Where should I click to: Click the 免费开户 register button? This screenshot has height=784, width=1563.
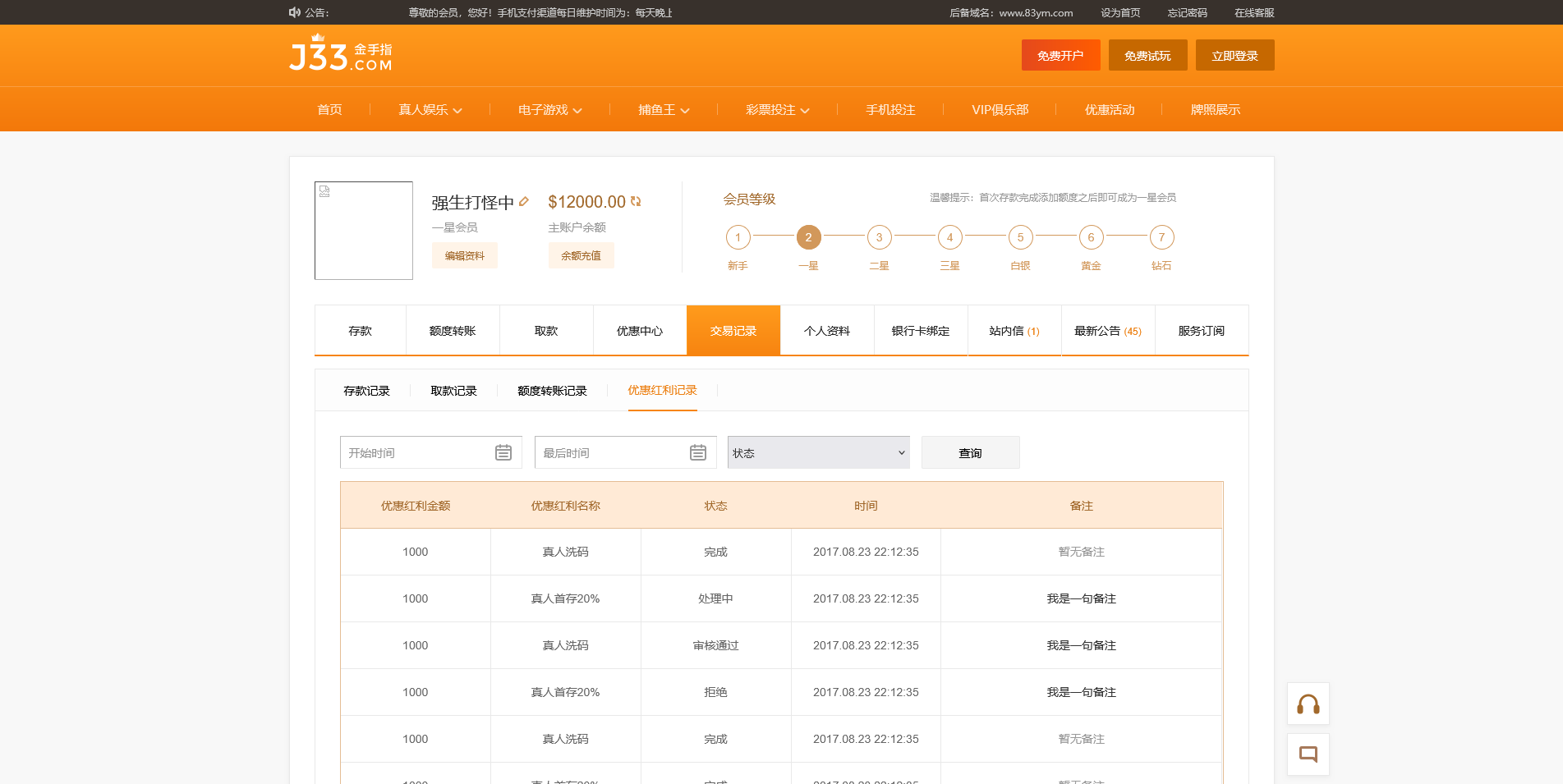1060,56
